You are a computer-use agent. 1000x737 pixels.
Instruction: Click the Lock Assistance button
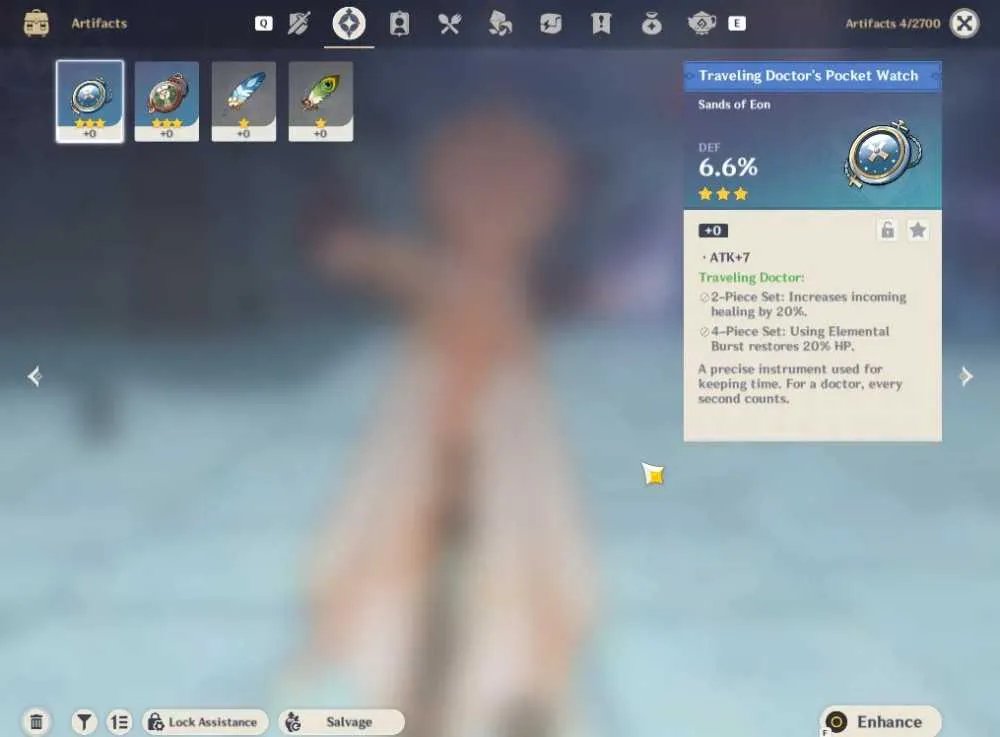[x=205, y=722]
